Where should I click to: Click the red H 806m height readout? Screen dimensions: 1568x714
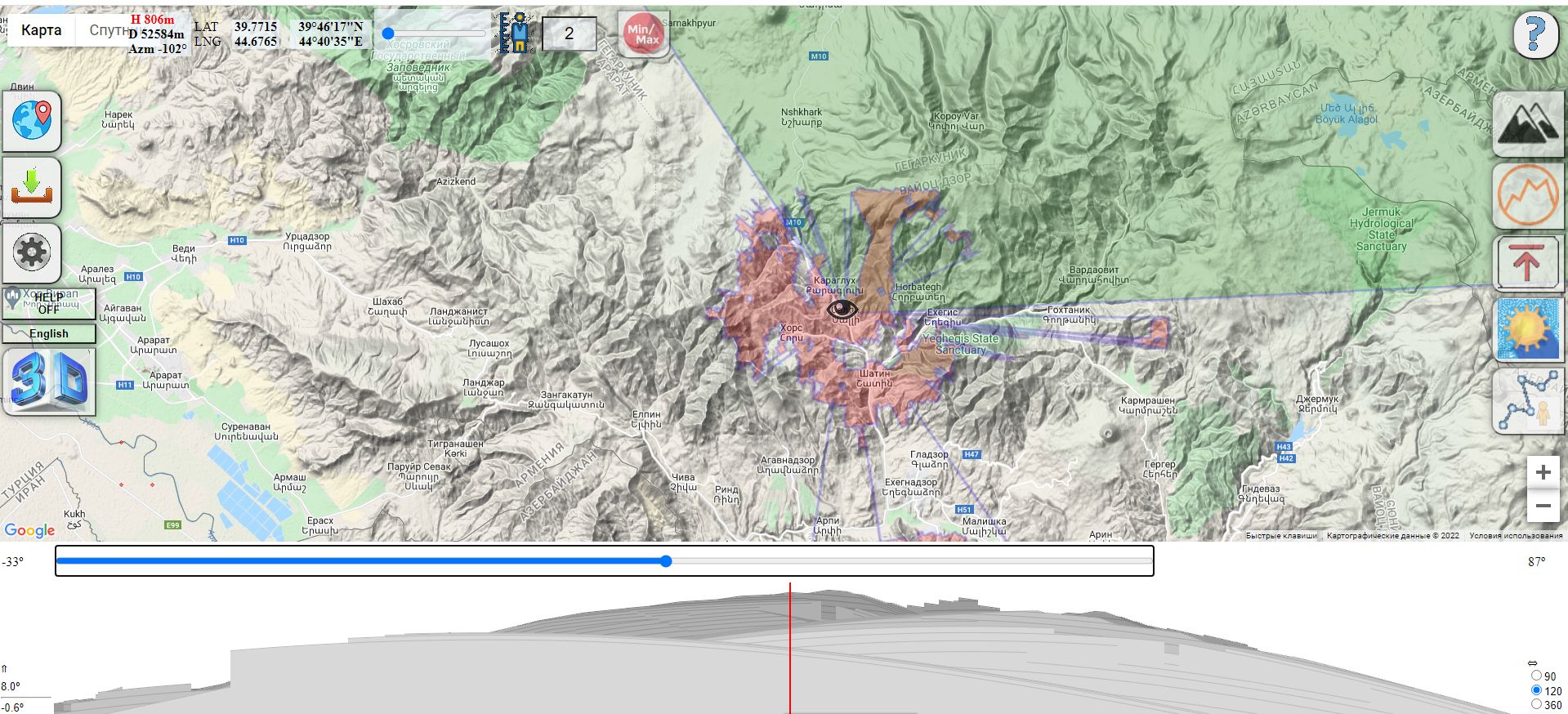coord(153,20)
